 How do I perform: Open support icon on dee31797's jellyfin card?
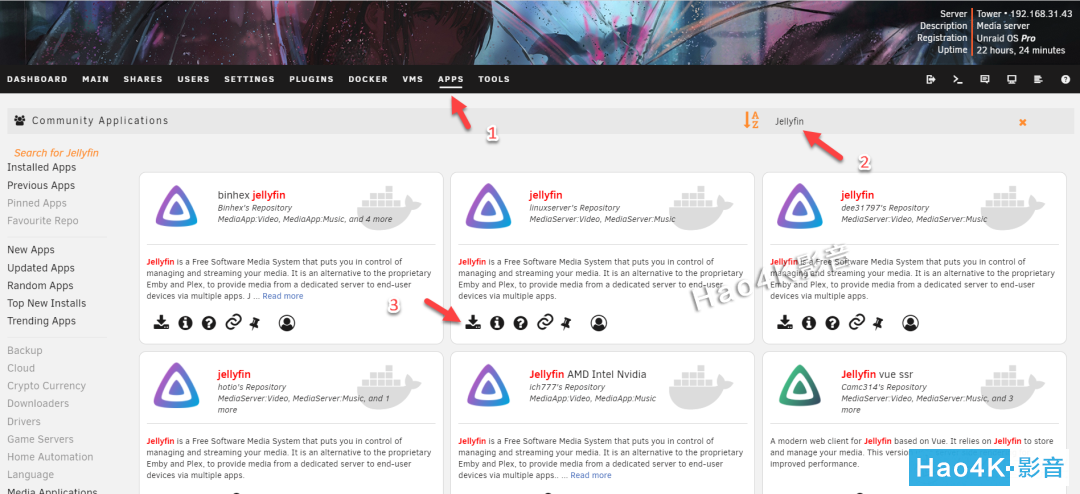click(833, 322)
